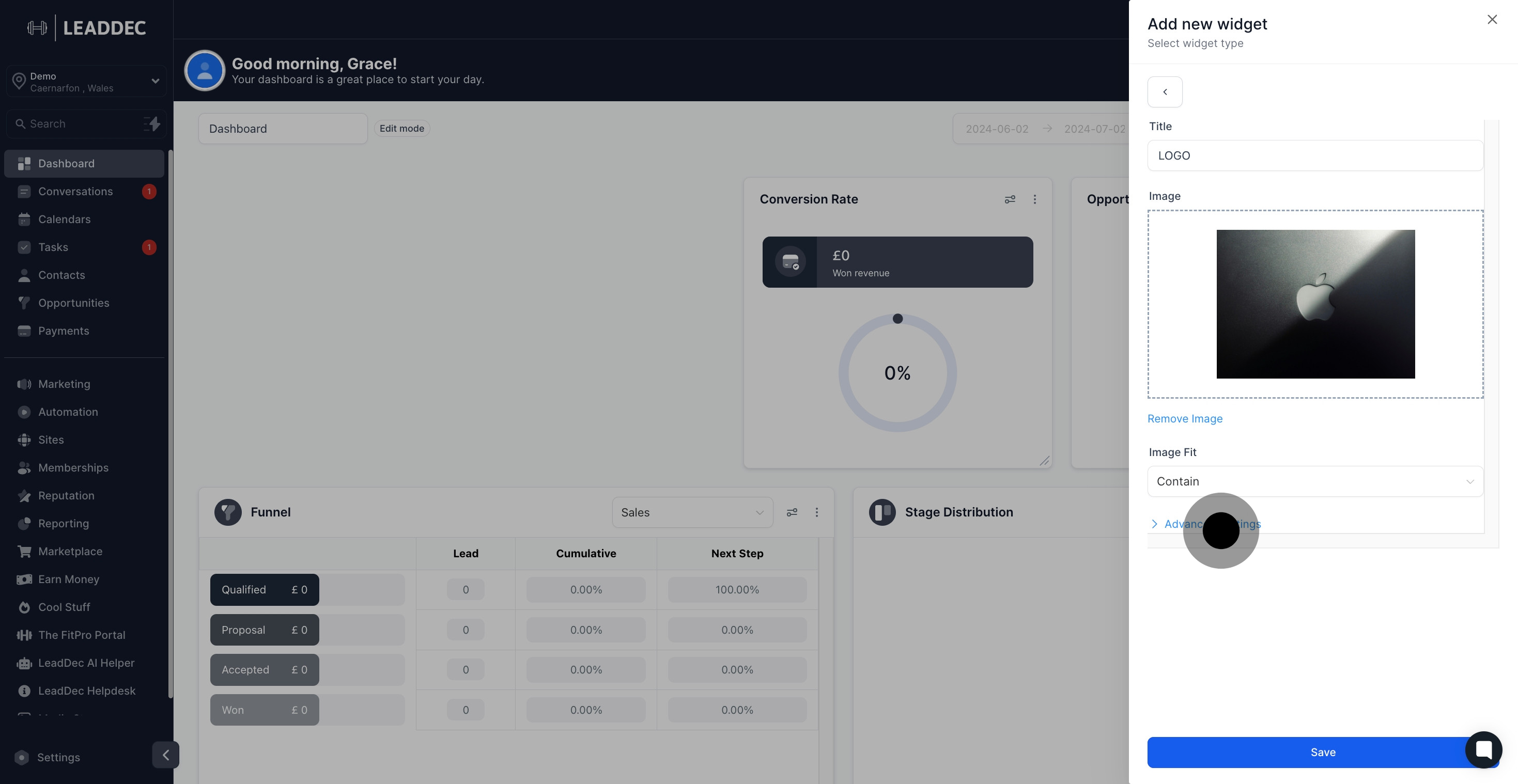1518x784 pixels.
Task: Open the Sales pipeline dropdown
Action: coord(692,512)
